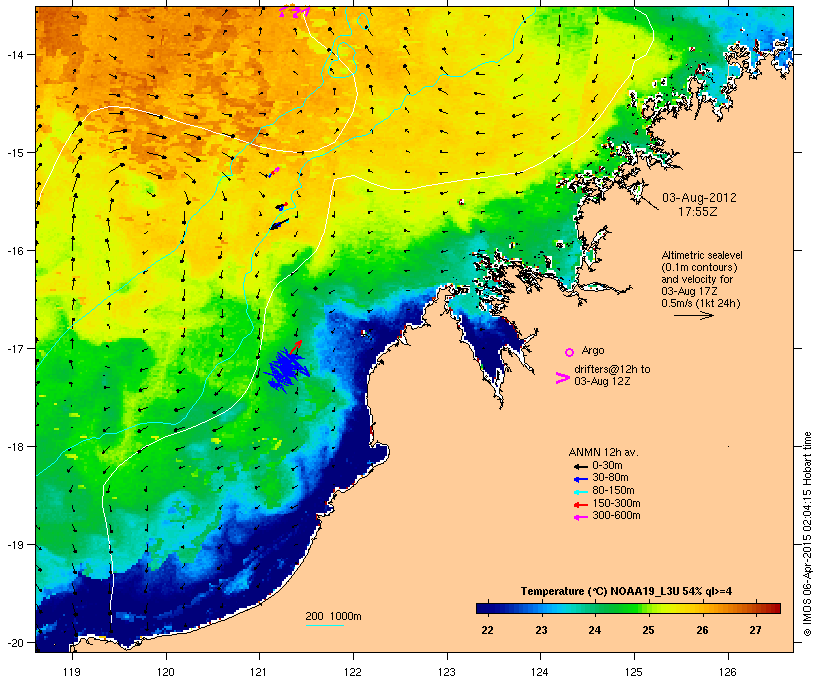Click the 'Altimetric sealevel' caption
820x680 pixels.
tap(702, 255)
